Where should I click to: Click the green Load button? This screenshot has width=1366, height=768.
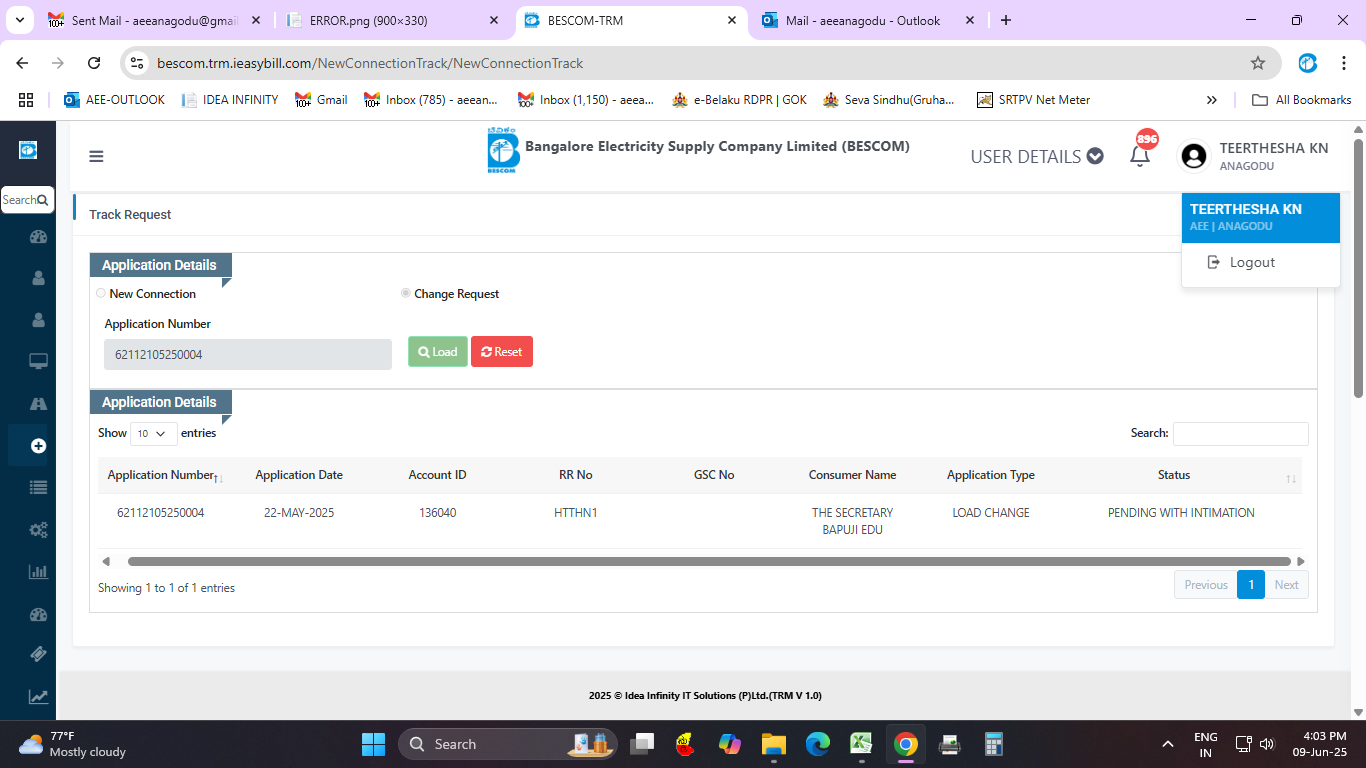pos(438,352)
